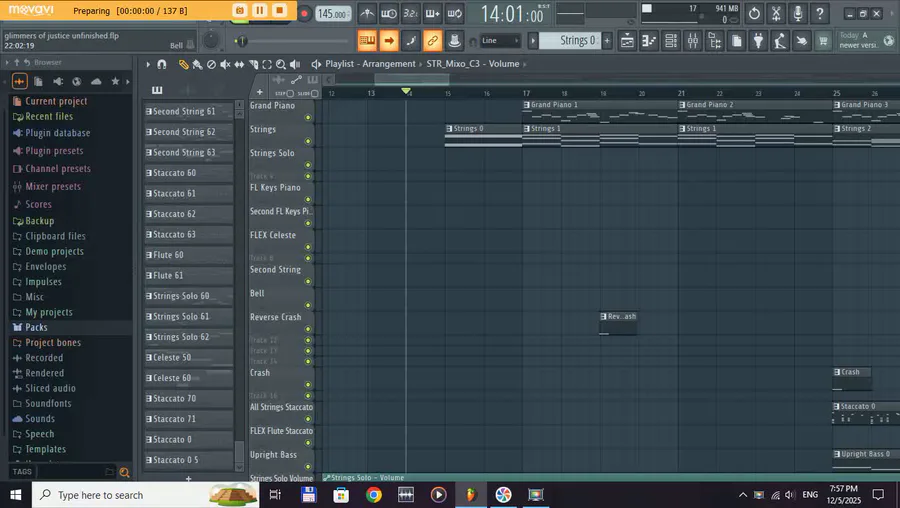Mute the Bell track

(x=308, y=305)
